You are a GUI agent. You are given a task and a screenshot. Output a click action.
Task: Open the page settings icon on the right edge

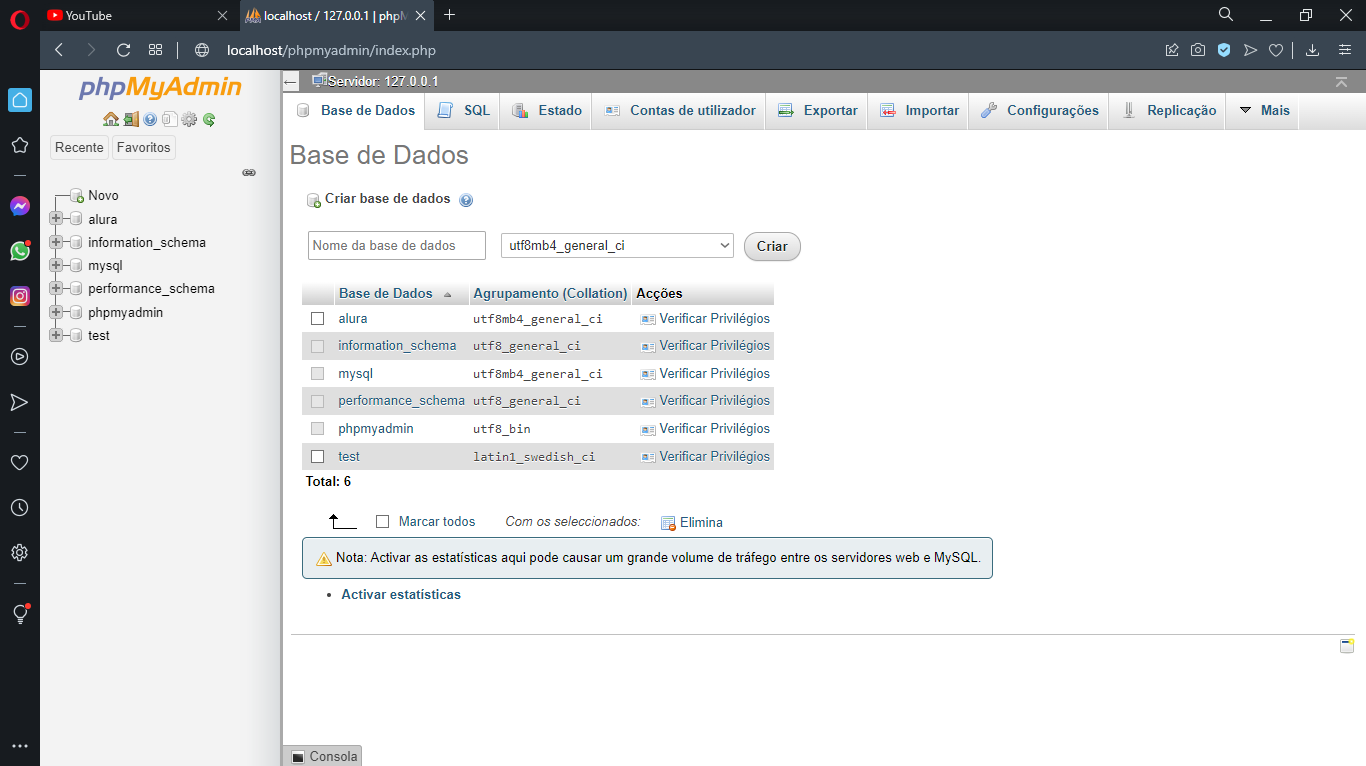pos(1347,646)
